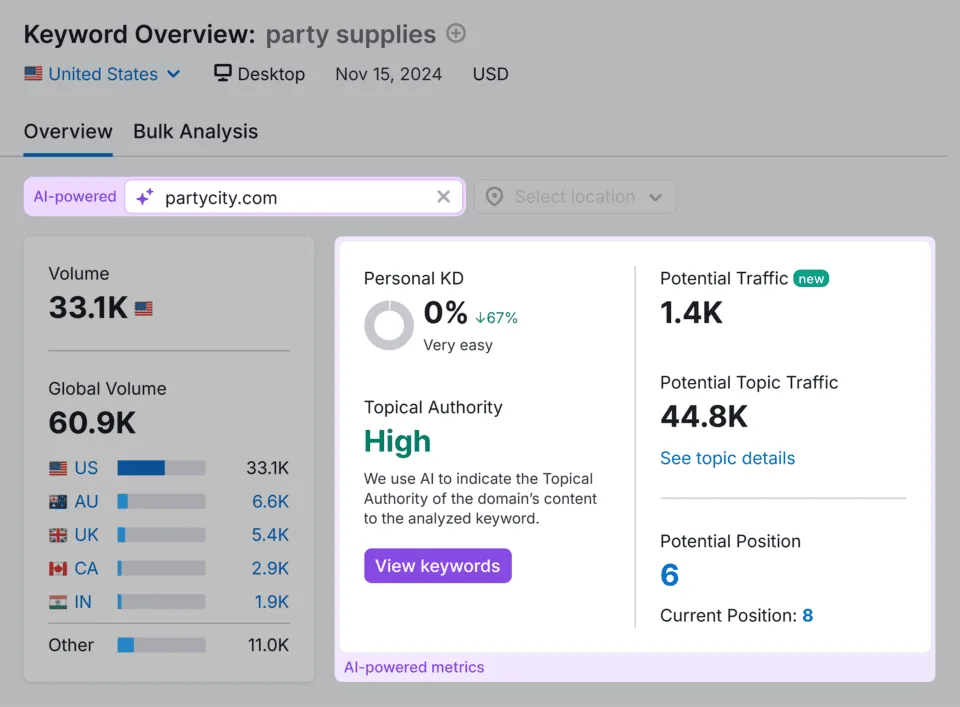Click the US flag next to Volume
Screen dimensions: 960x707
click(x=144, y=308)
